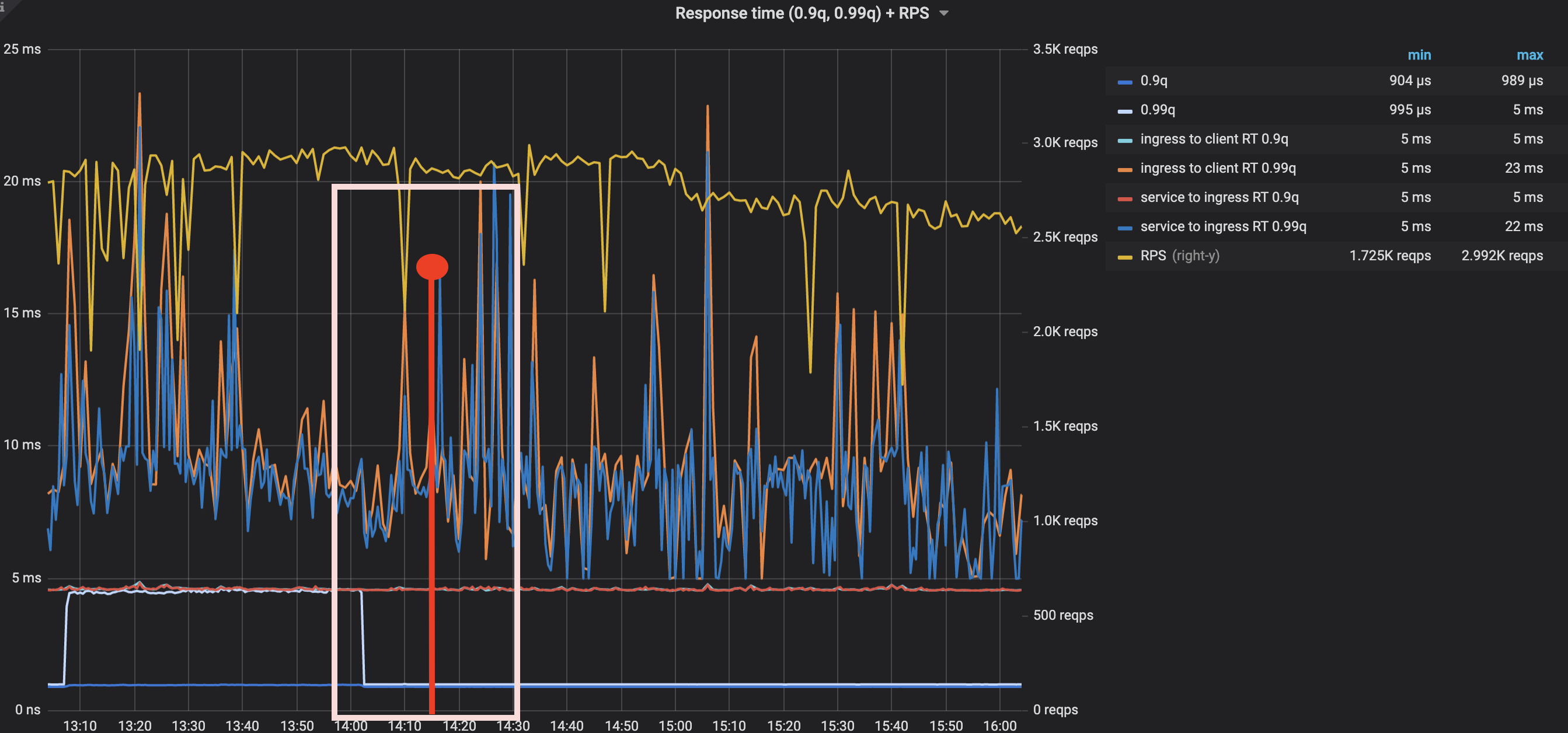Click the '13:10' time axis label
The width and height of the screenshot is (1568, 733).
click(x=80, y=725)
